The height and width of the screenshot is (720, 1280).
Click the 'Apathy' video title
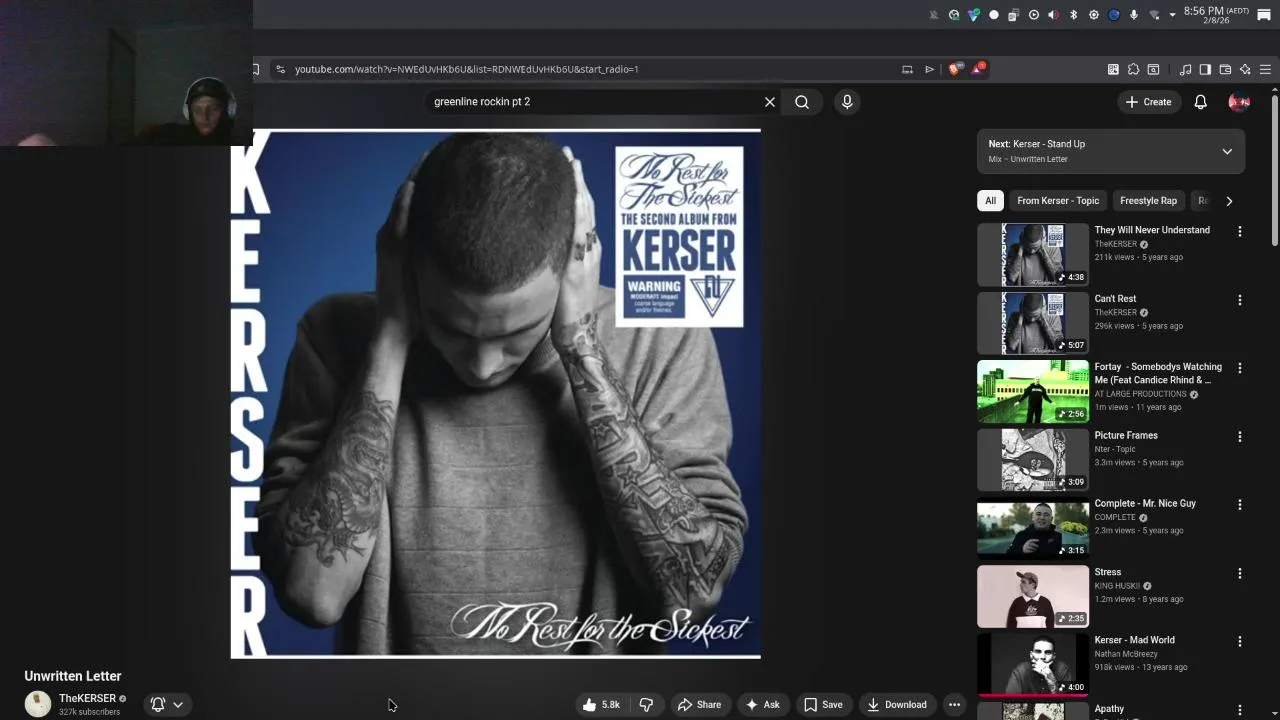click(1109, 709)
